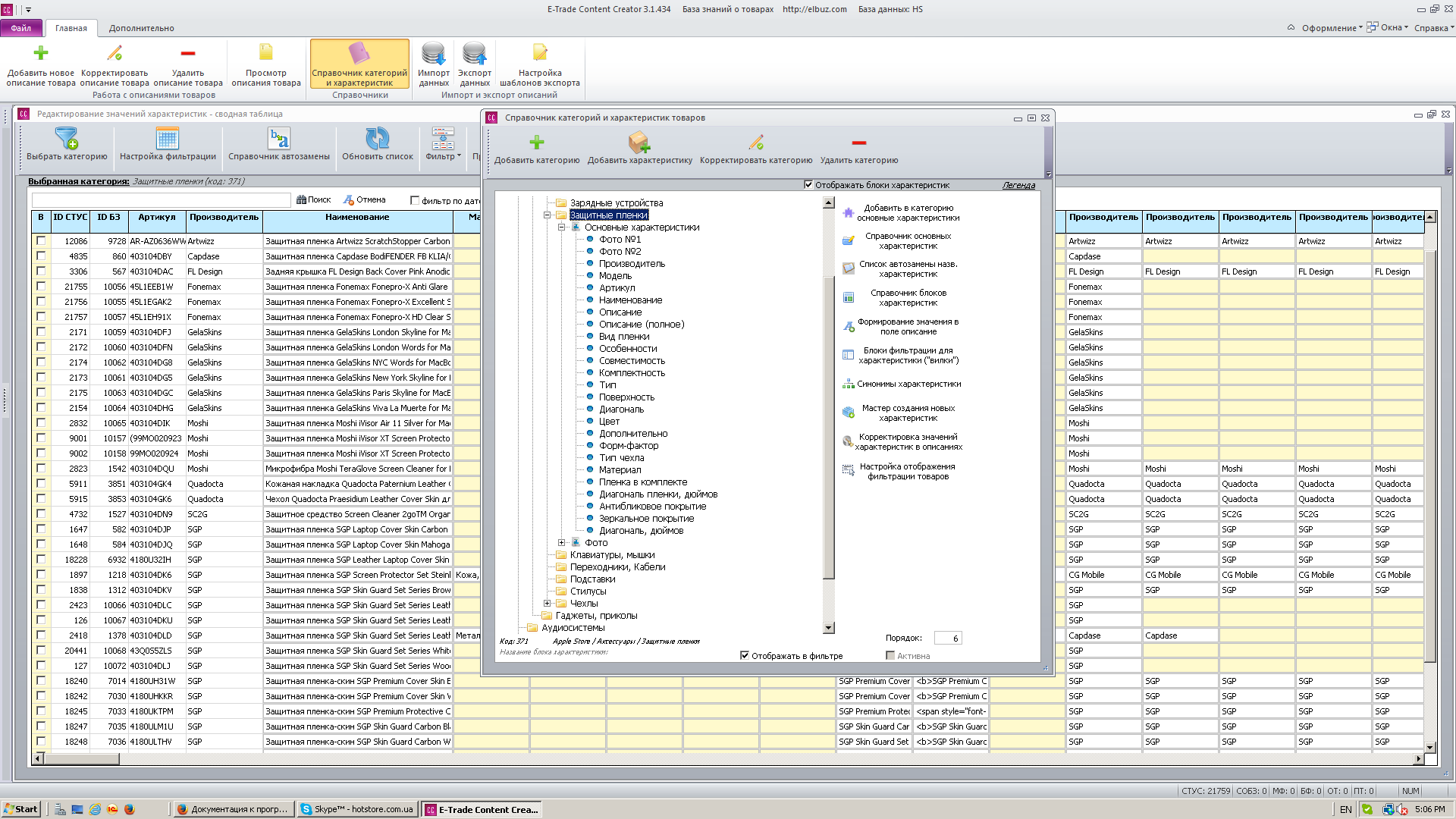Click the table vertical scrollbar
1456x819 pixels.
[1429, 482]
